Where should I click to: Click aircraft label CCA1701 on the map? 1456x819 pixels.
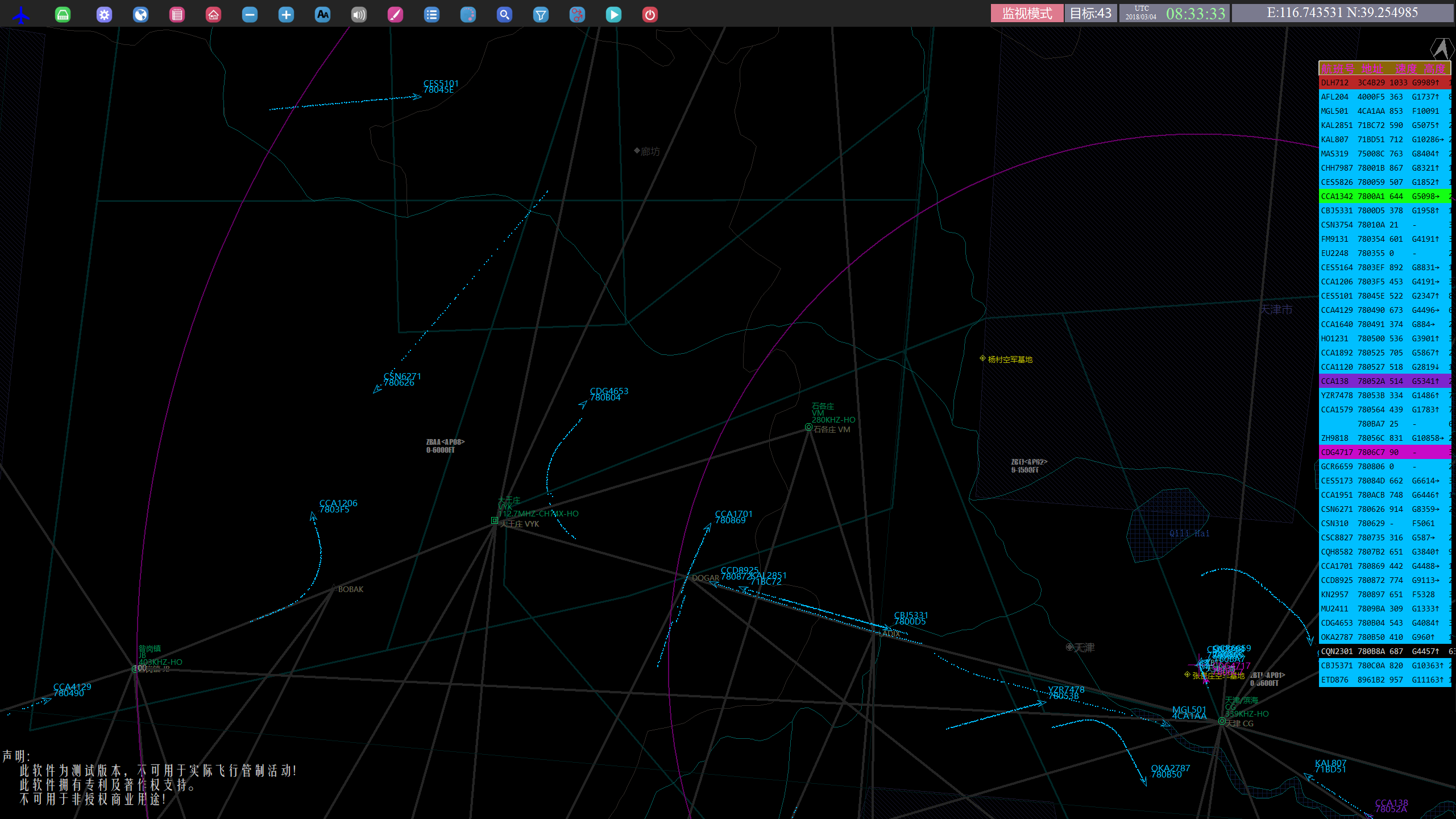[x=733, y=517]
